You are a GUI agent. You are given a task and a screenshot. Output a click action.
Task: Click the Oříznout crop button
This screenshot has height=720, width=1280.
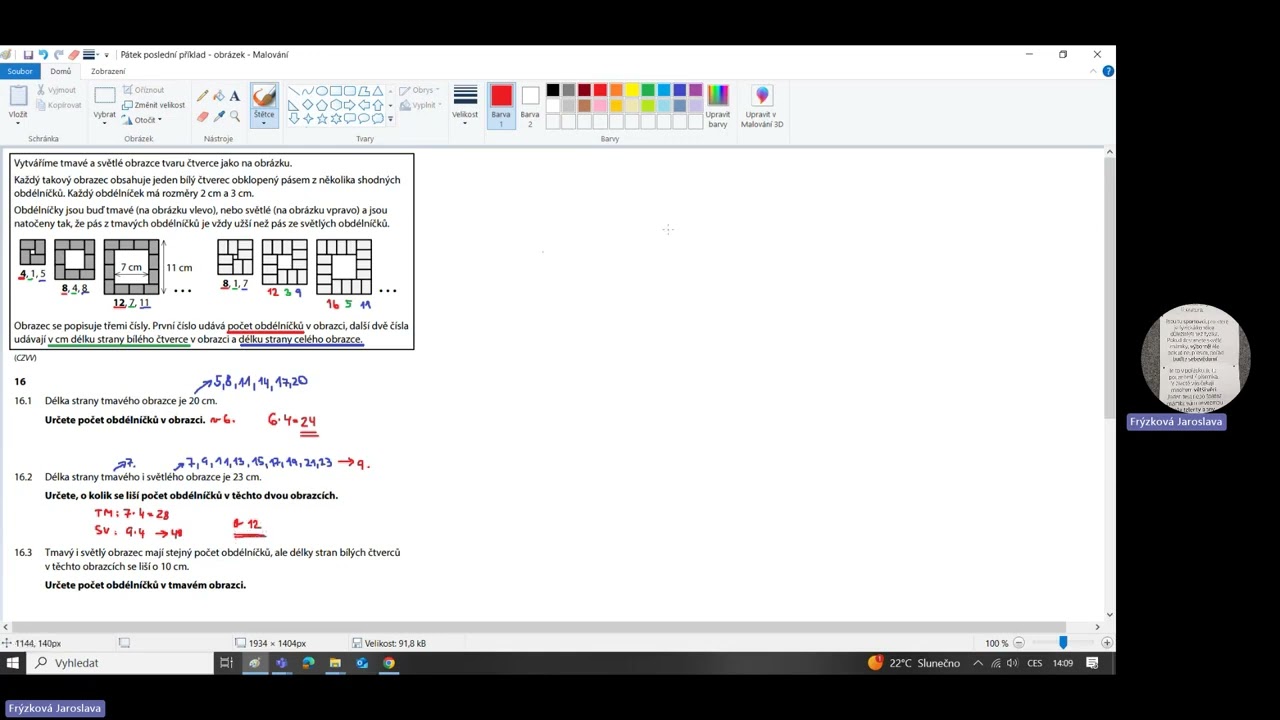(x=143, y=90)
